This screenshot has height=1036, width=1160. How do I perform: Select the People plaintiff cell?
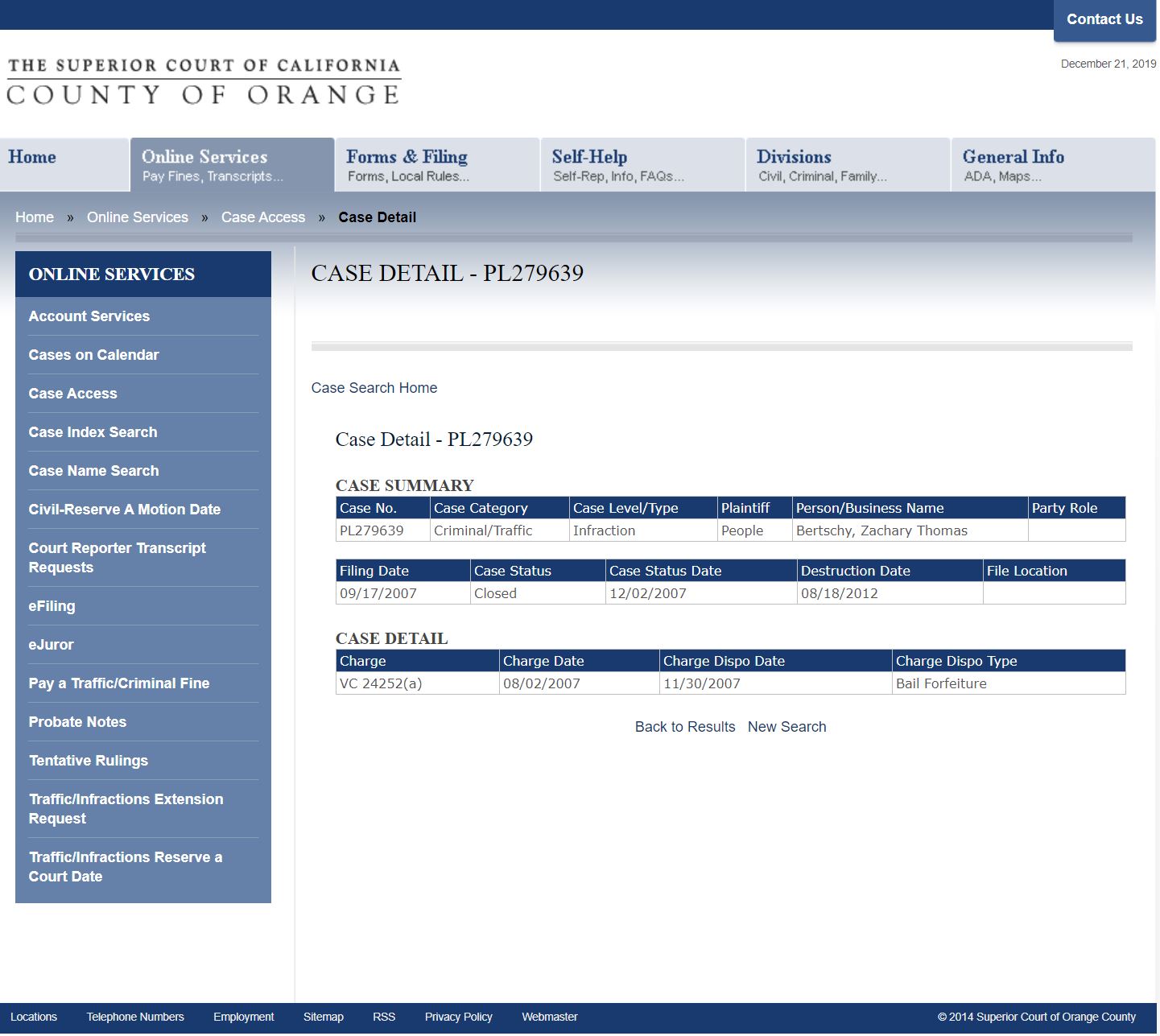(x=755, y=530)
